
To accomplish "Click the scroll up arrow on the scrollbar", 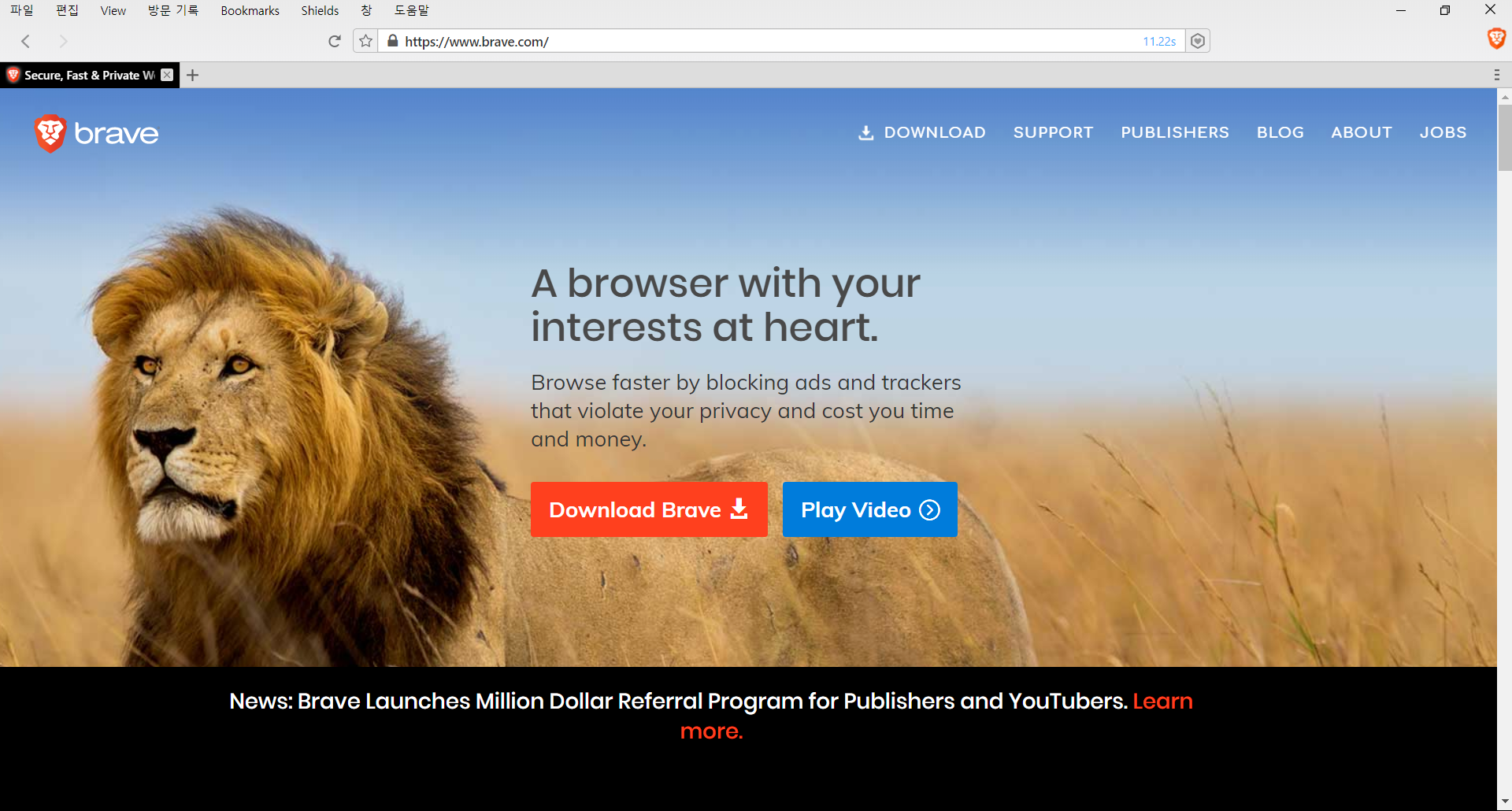I will 1505,97.
